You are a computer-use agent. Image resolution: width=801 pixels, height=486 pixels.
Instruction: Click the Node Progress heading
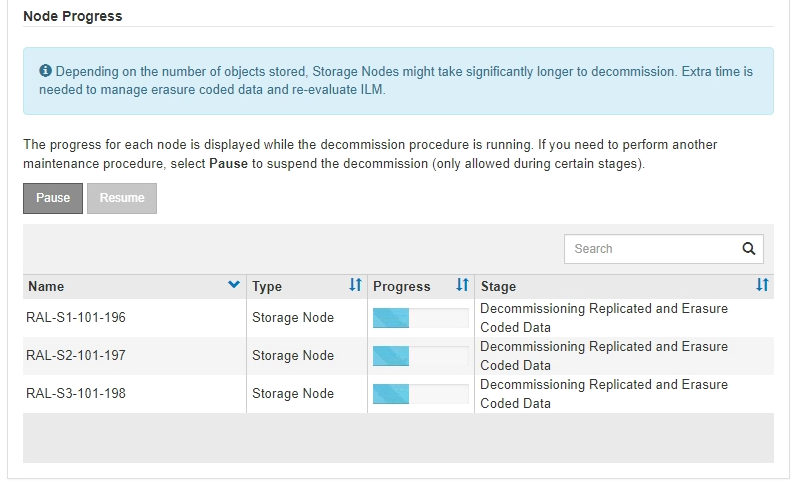(x=71, y=17)
